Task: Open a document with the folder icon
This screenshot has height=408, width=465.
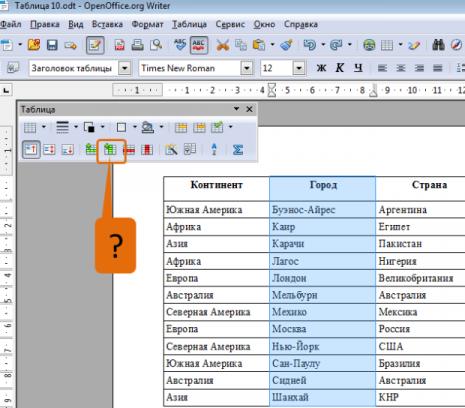Action: click(x=34, y=45)
